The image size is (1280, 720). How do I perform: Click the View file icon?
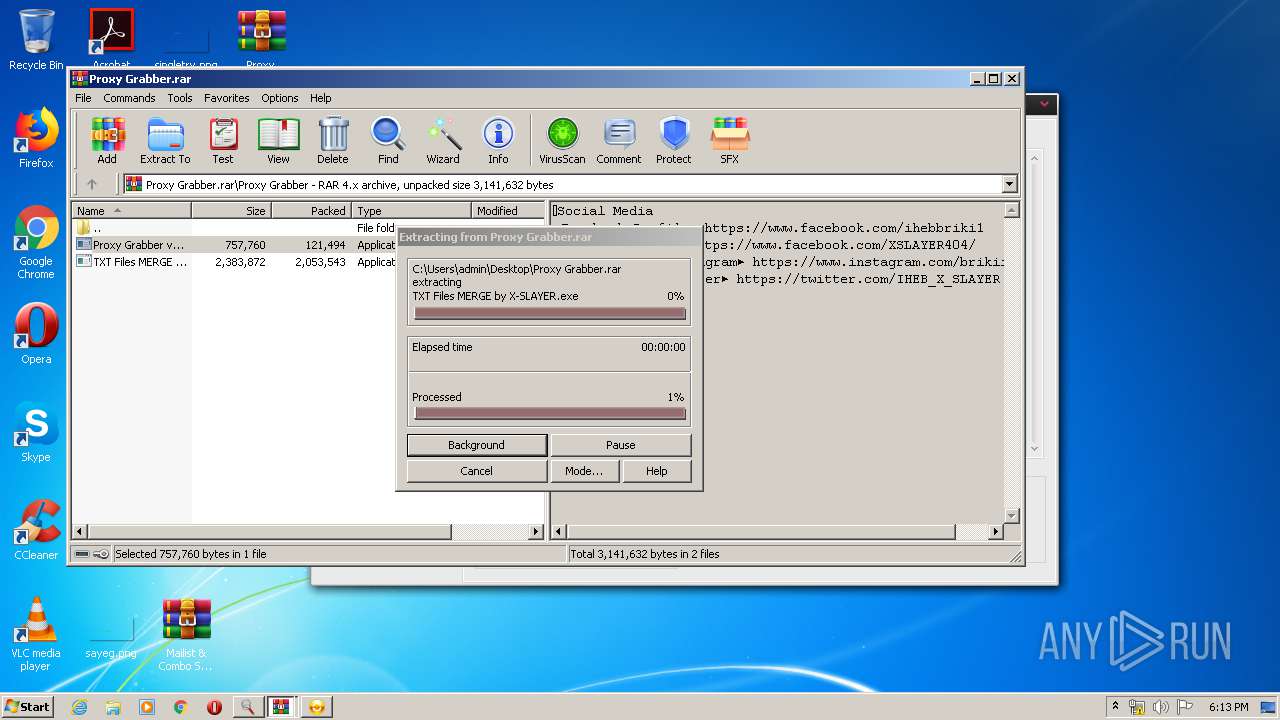click(x=278, y=141)
